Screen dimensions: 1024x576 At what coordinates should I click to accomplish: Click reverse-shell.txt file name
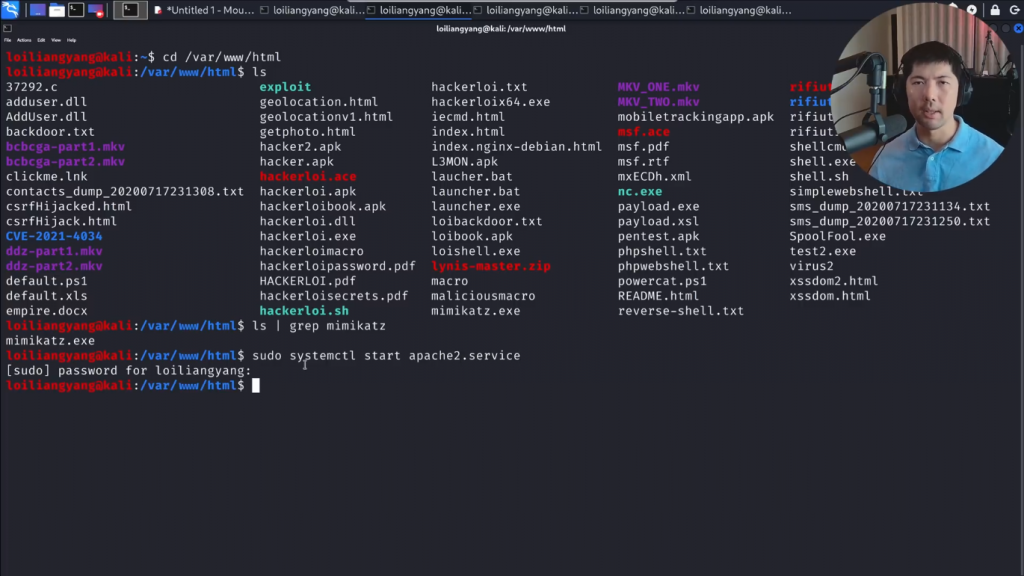click(x=680, y=311)
